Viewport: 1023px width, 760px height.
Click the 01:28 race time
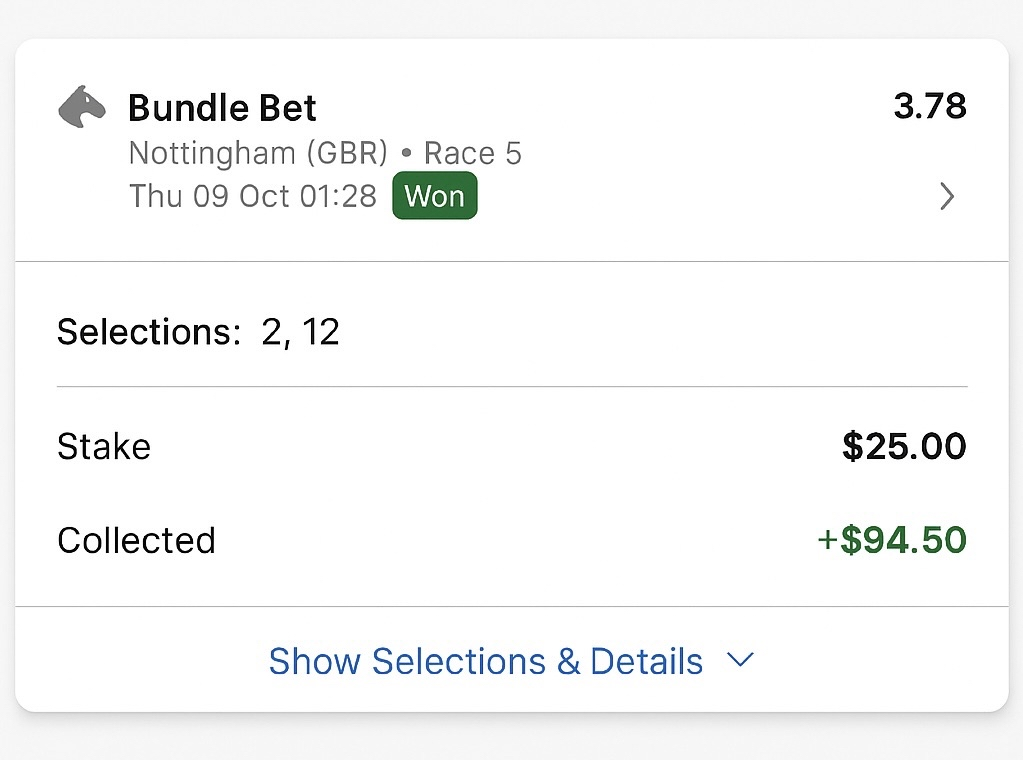point(341,196)
